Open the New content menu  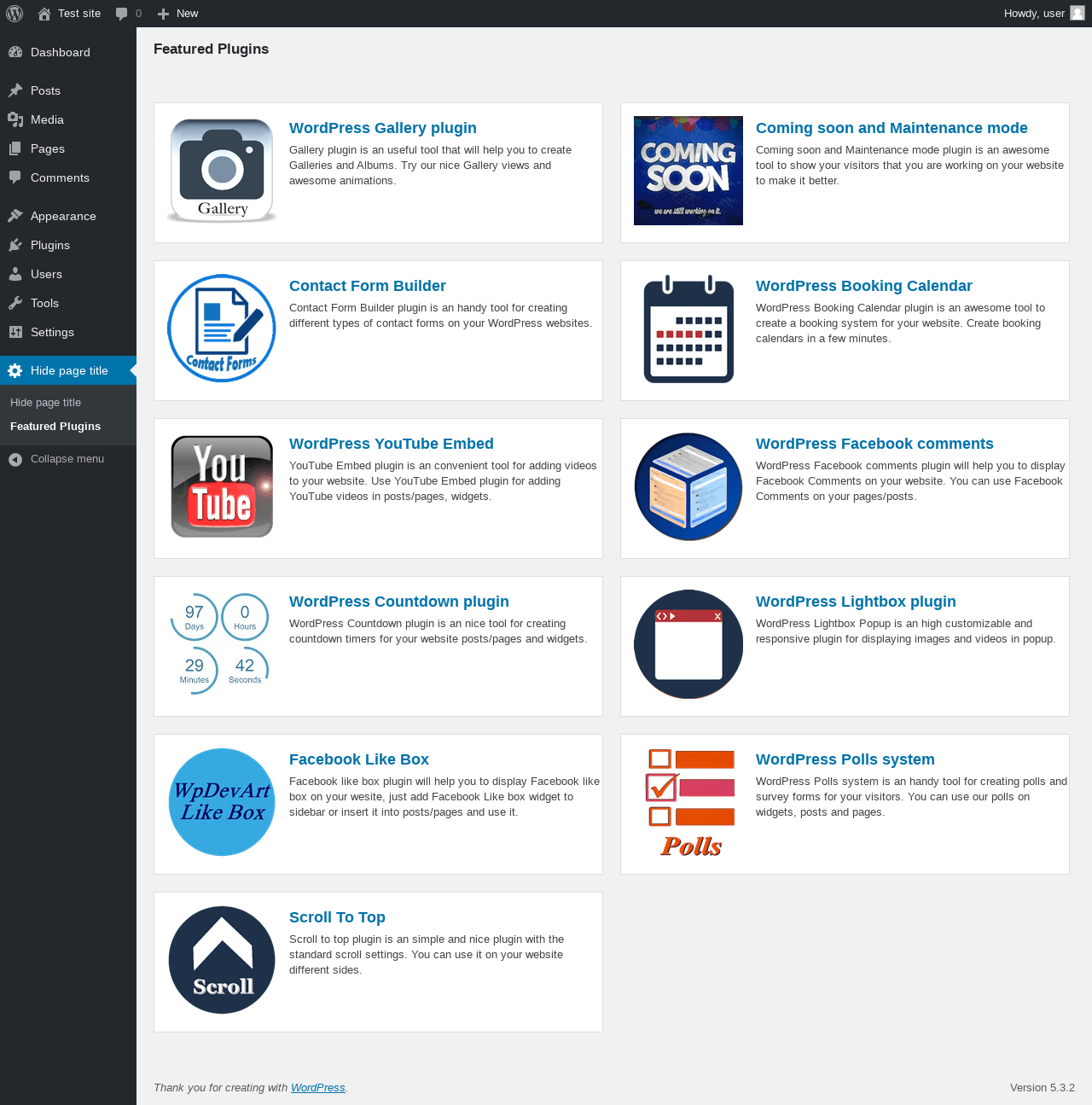pos(178,14)
